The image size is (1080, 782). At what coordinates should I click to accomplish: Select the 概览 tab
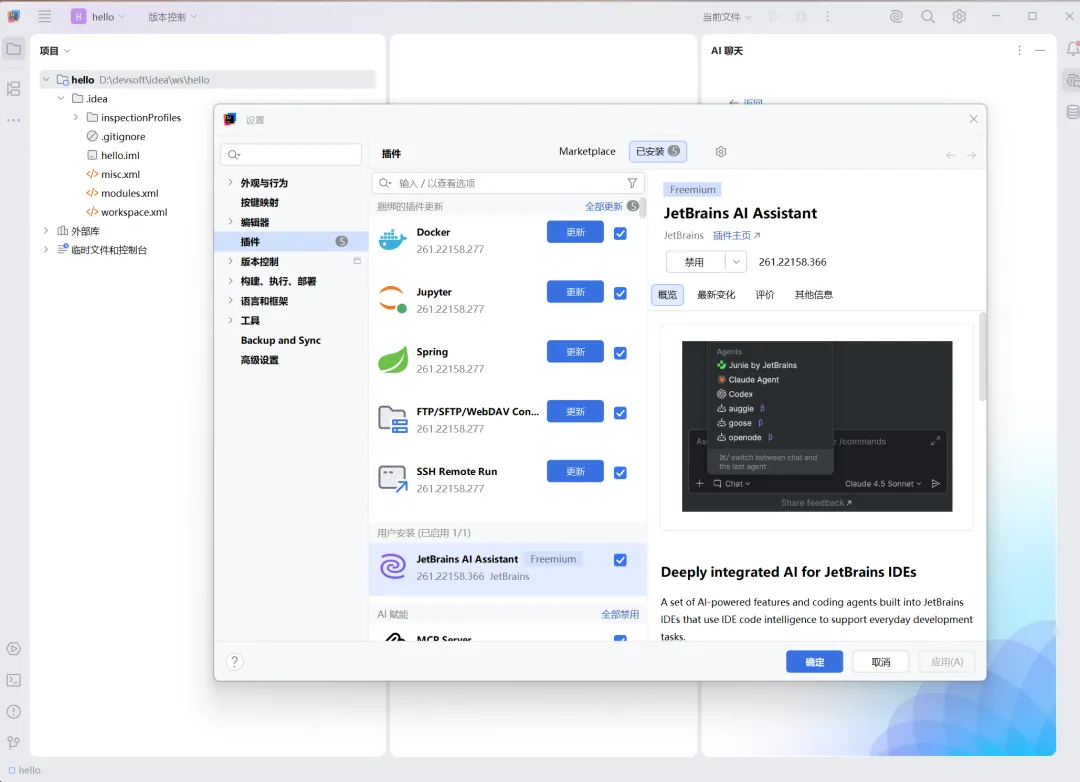click(x=667, y=295)
